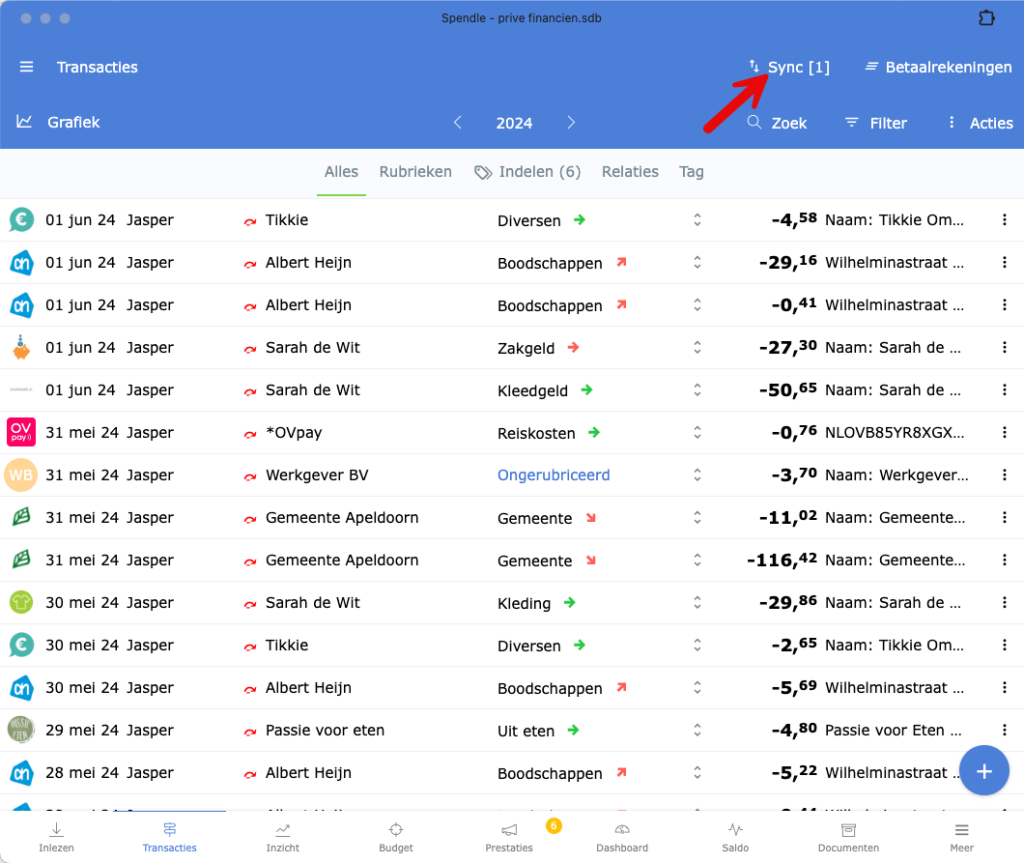Click Tikkie euro icon for 01 jun -4,58

22,220
